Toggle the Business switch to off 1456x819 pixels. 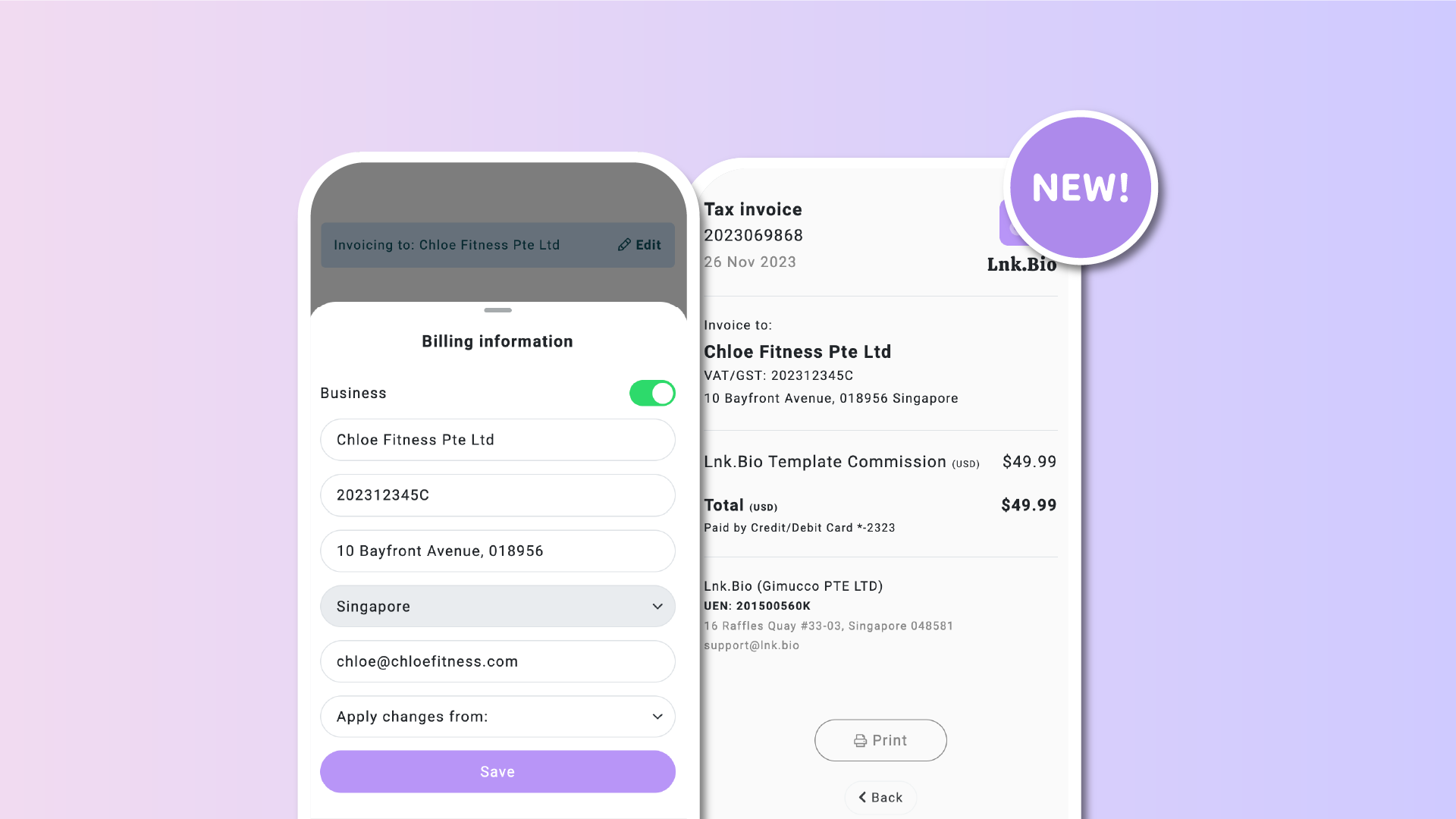point(651,393)
